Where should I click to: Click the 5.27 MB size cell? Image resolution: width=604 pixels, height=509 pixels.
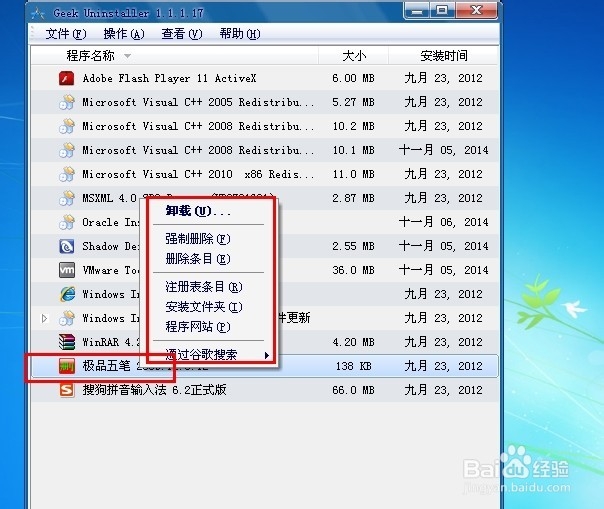point(353,102)
